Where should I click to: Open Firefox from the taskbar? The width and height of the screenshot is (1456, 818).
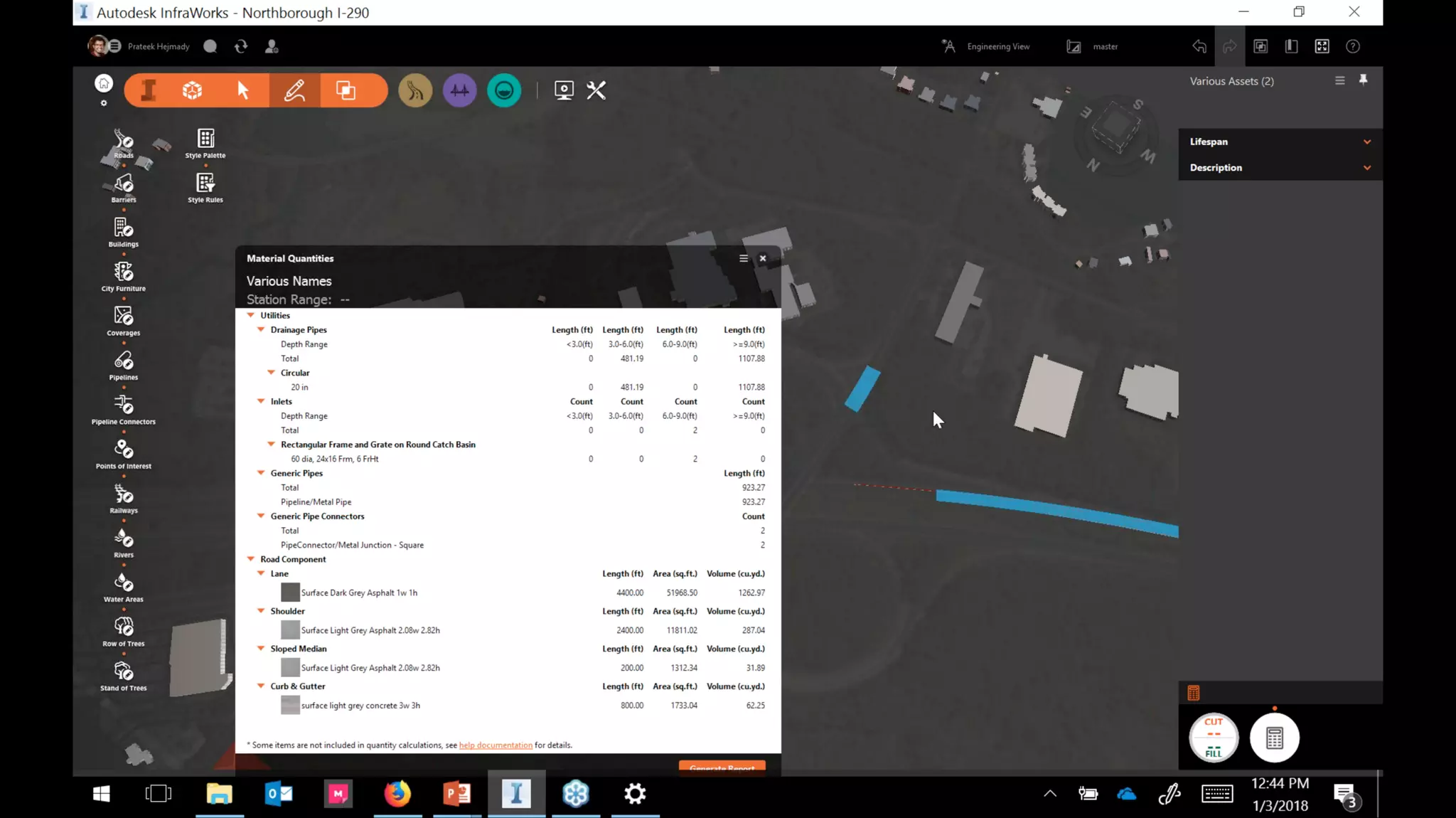tap(397, 793)
